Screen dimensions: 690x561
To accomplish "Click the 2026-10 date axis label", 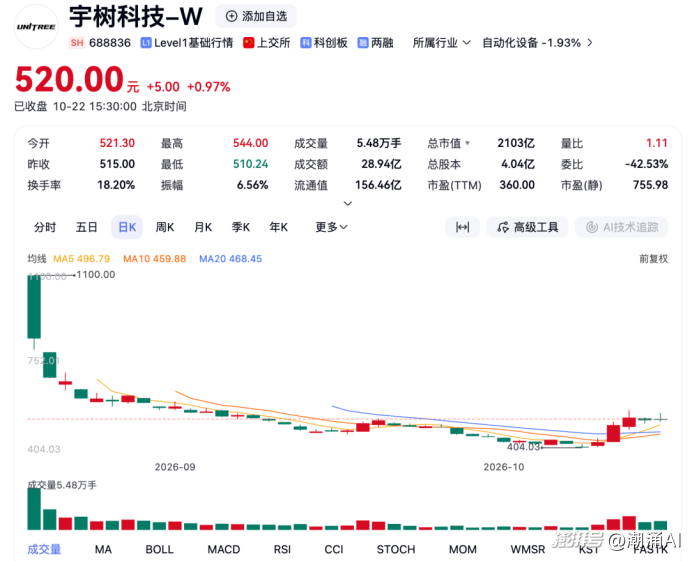I will [504, 467].
